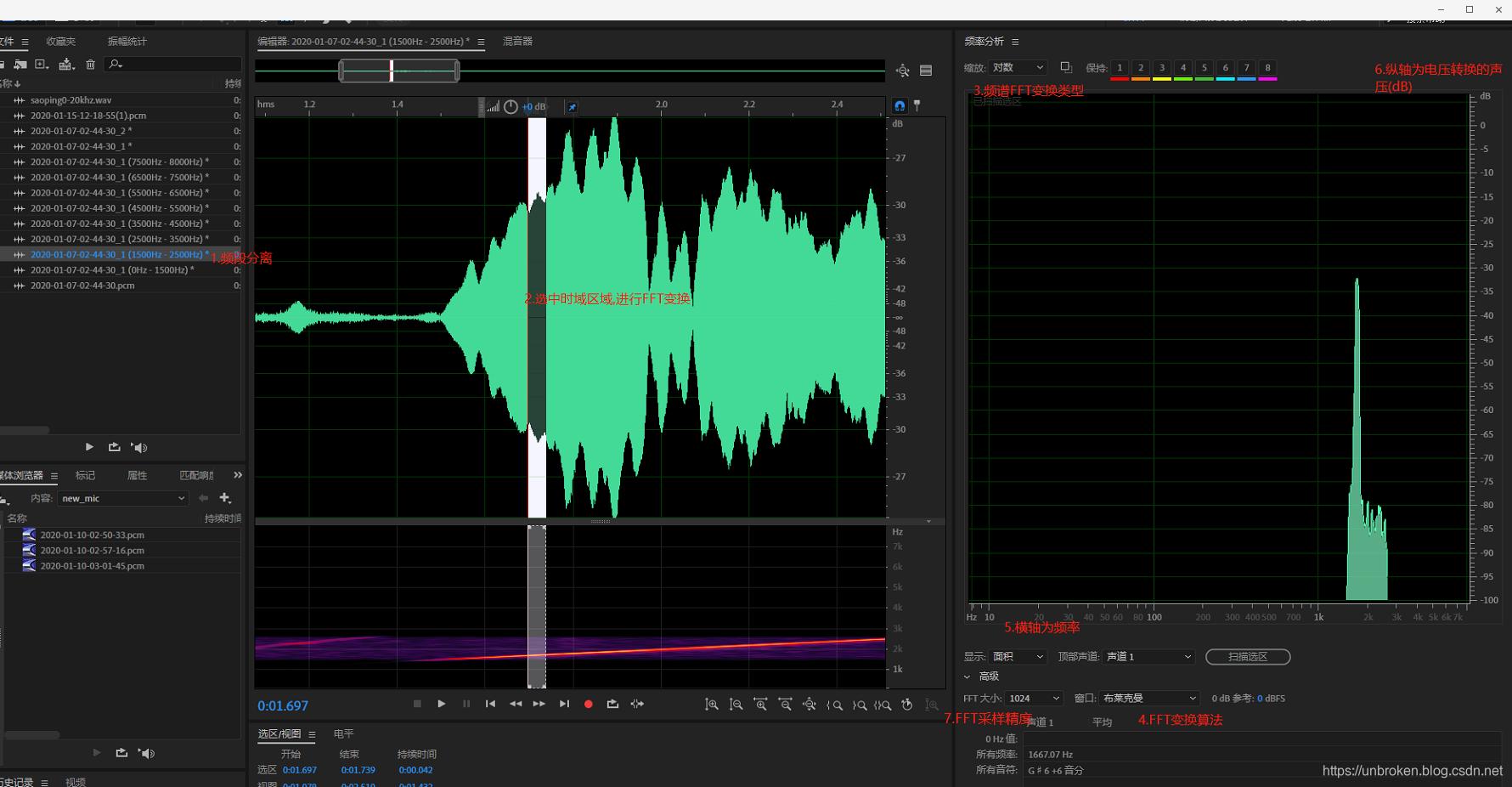Toggle hold button 8 in Frequency Analysis
The width and height of the screenshot is (1512, 787).
(1267, 68)
